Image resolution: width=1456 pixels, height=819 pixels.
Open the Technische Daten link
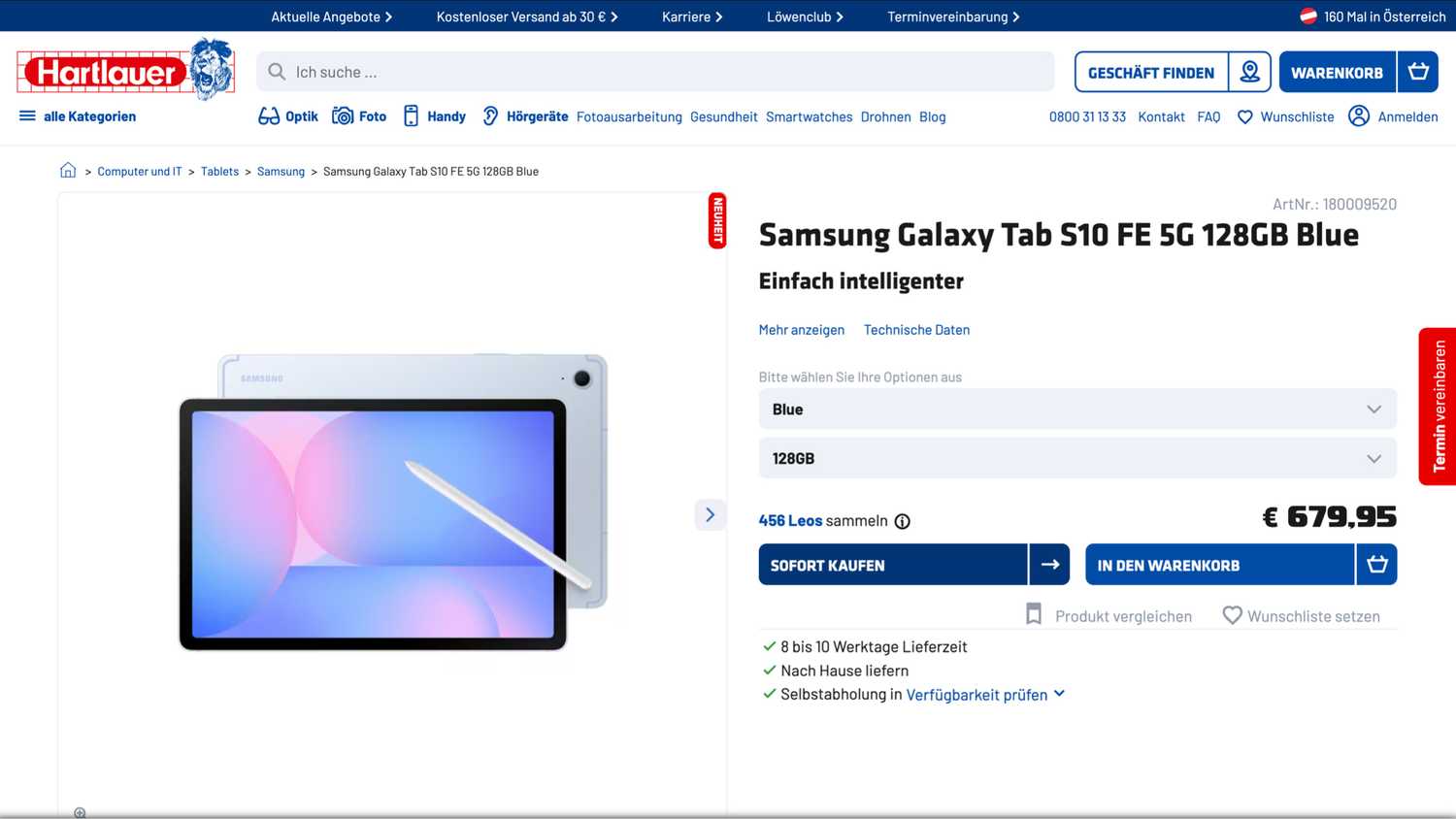click(916, 330)
